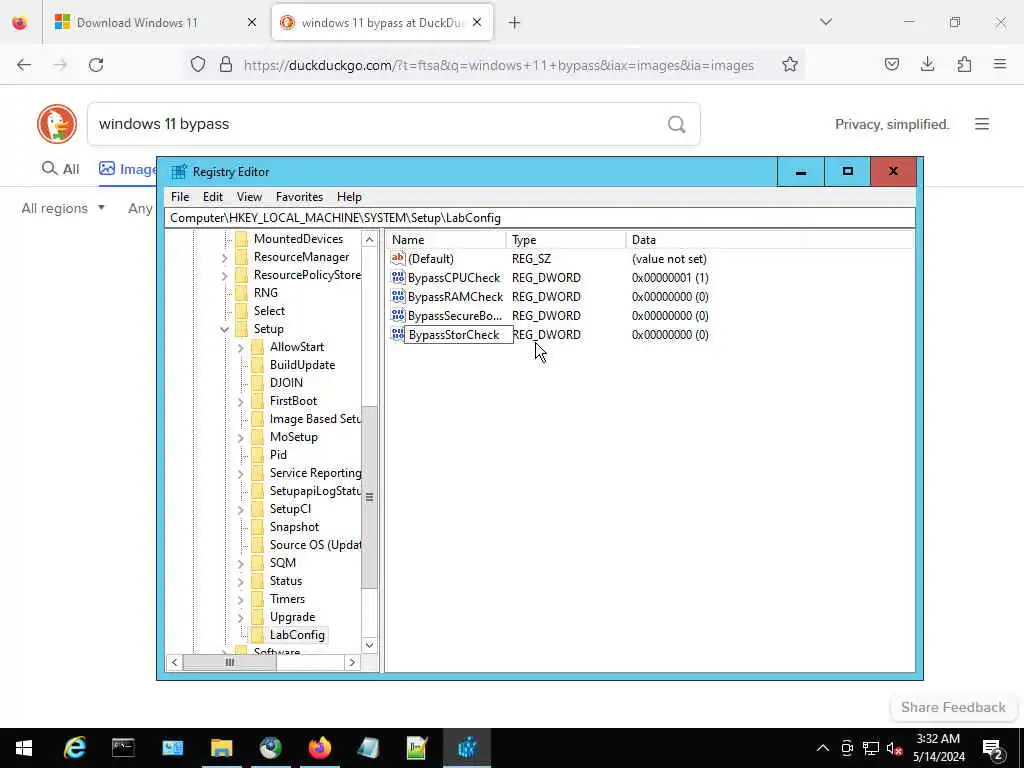
Task: Sort by the Data column header
Action: click(769, 240)
